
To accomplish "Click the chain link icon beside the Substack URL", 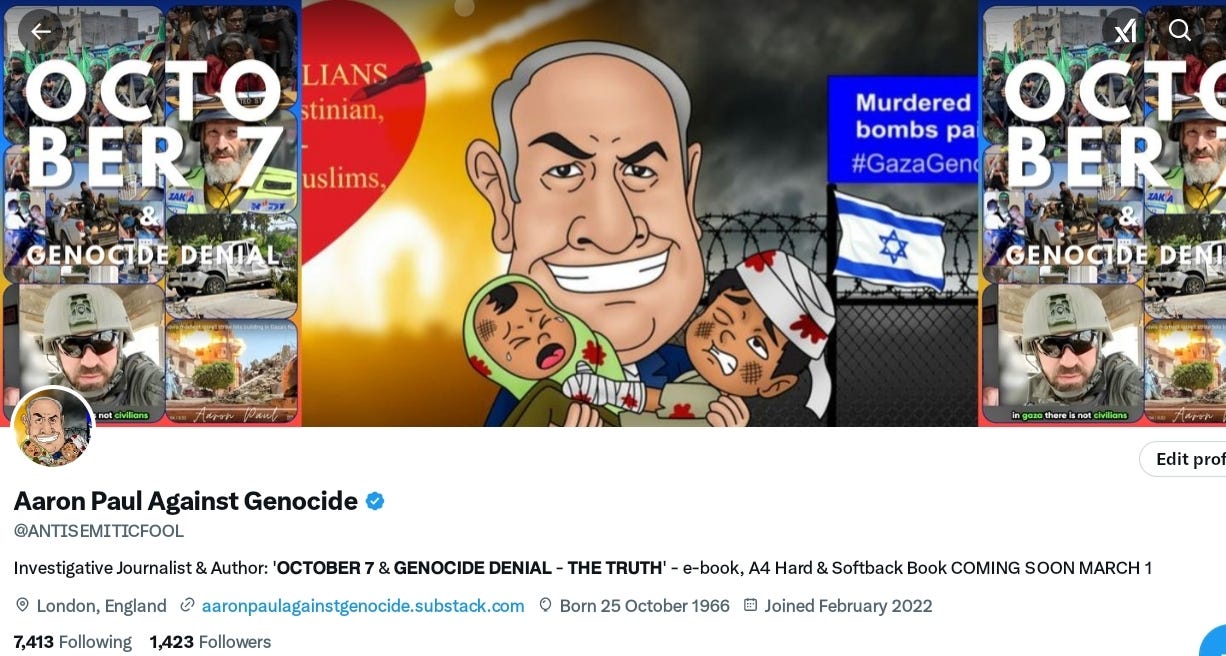I will tap(187, 606).
